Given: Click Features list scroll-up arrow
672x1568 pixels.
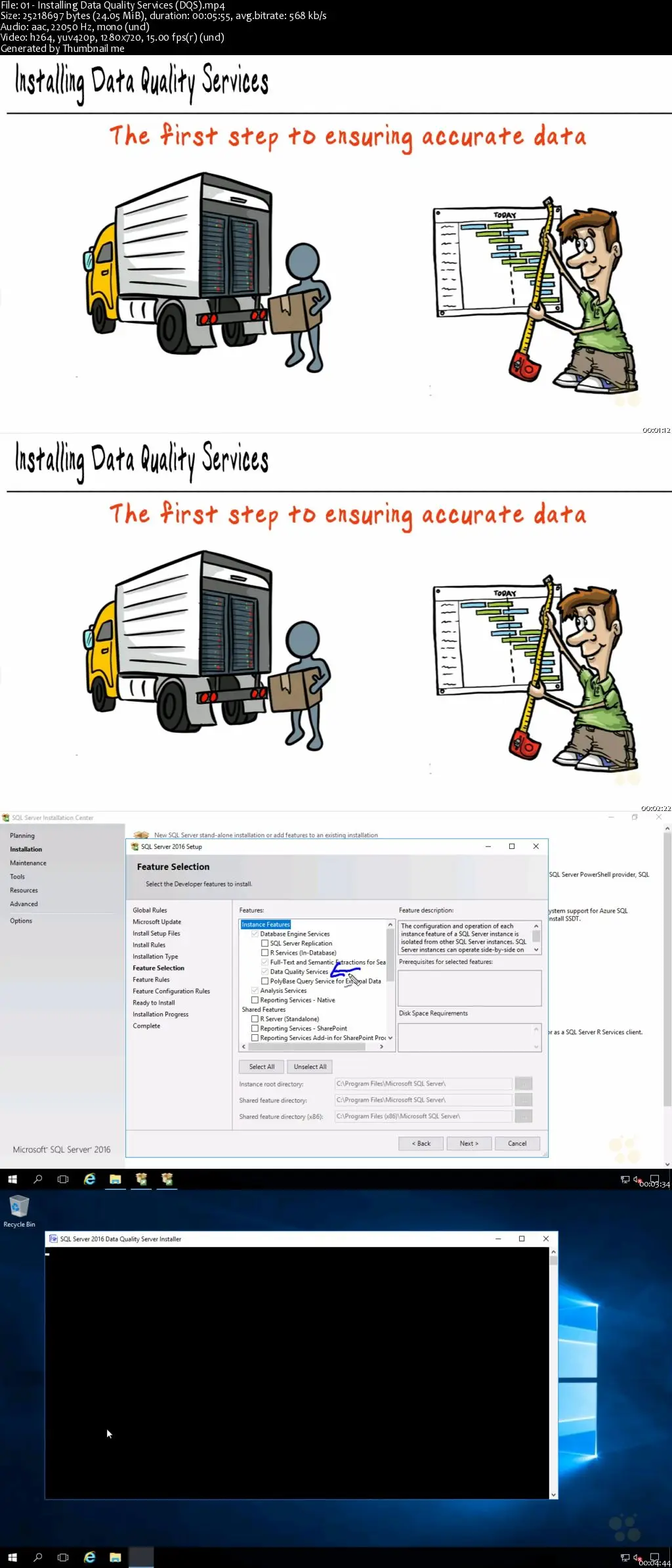Looking at the screenshot, I should click(x=390, y=925).
